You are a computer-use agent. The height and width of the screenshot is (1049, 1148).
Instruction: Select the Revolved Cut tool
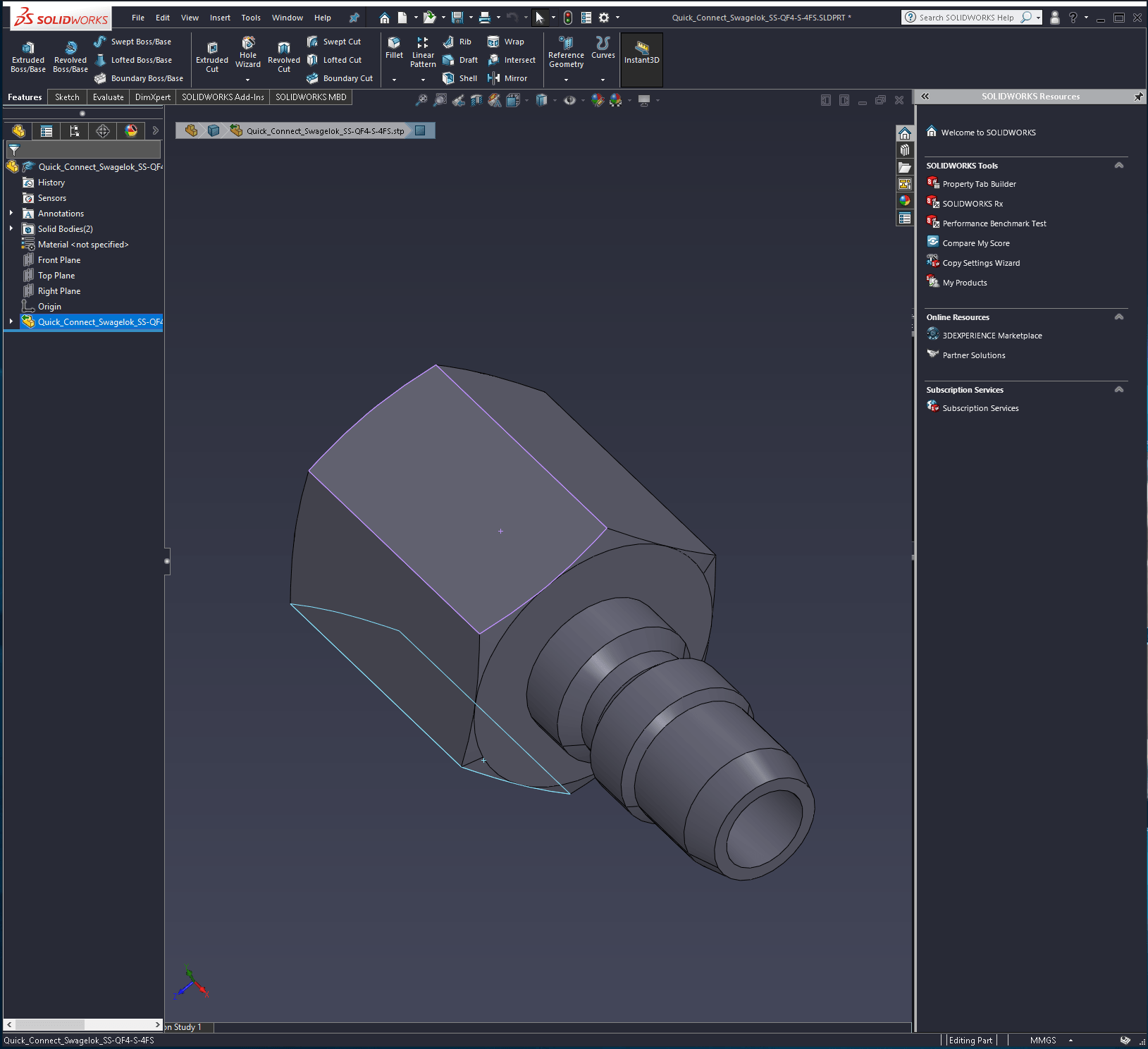tap(283, 56)
